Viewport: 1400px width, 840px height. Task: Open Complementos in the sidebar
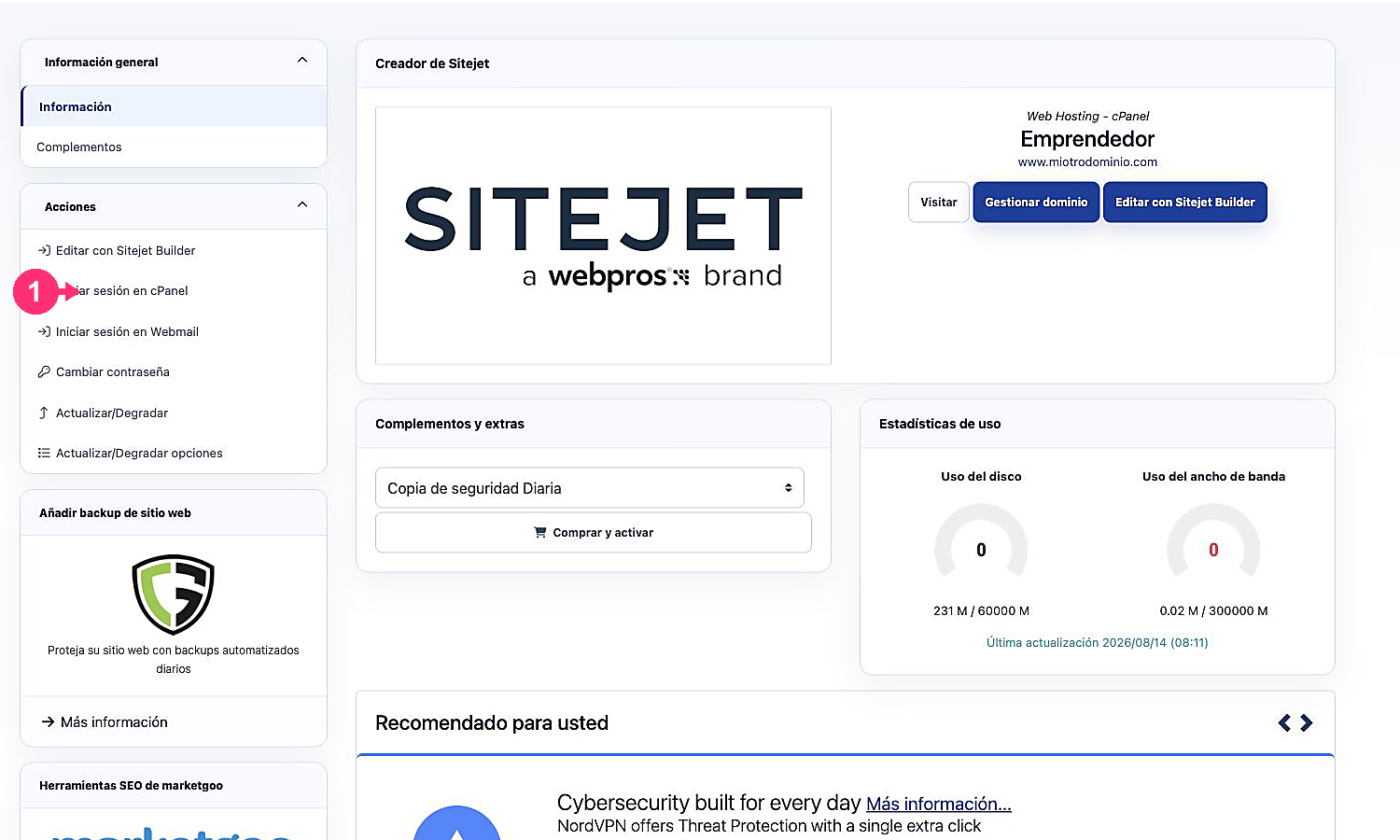pos(174,147)
